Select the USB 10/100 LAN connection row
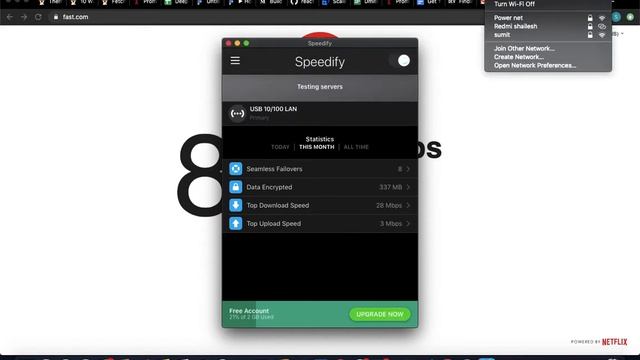640x360 pixels. click(320, 113)
